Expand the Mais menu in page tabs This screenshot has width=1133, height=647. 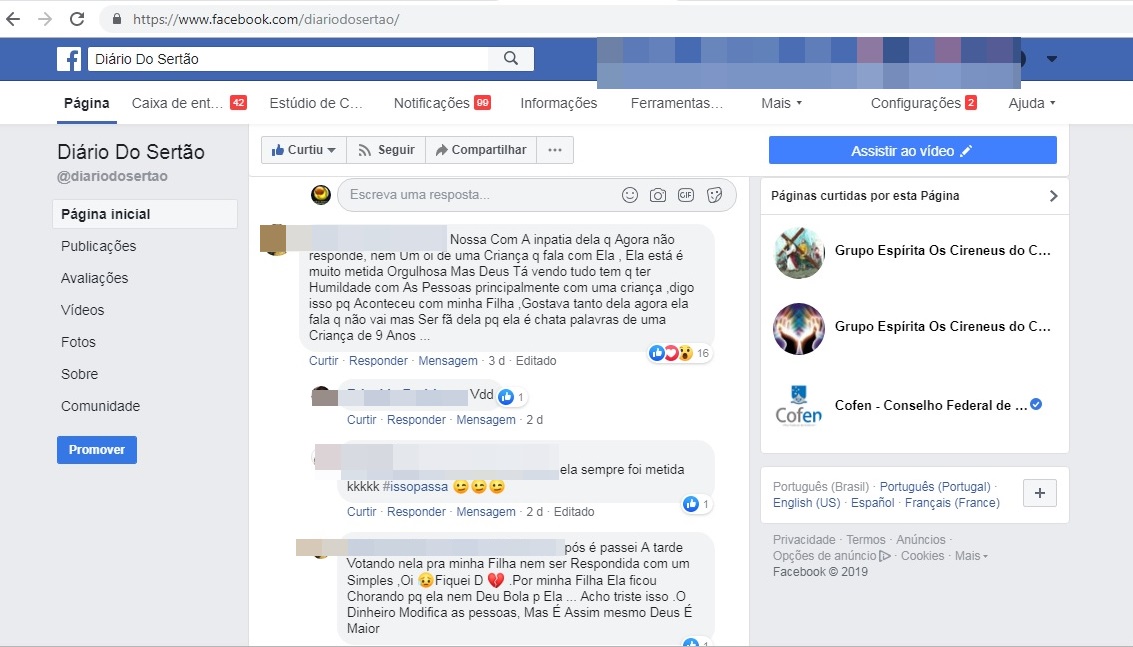(781, 103)
